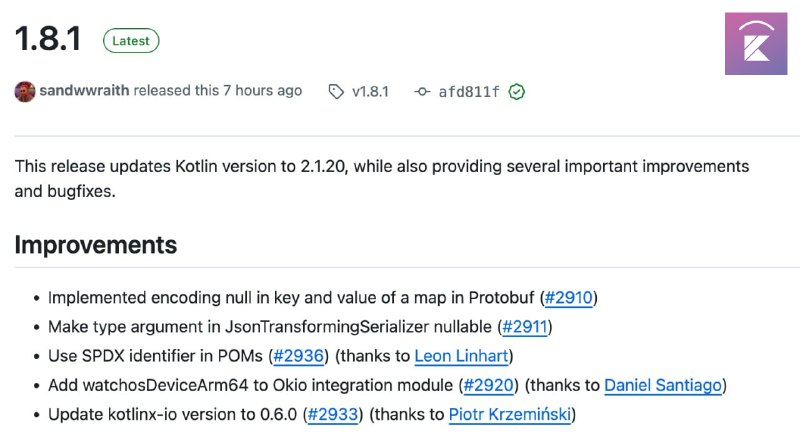Visit Daniel Santiago's profile
The height and width of the screenshot is (446, 800).
pyautogui.click(x=663, y=385)
